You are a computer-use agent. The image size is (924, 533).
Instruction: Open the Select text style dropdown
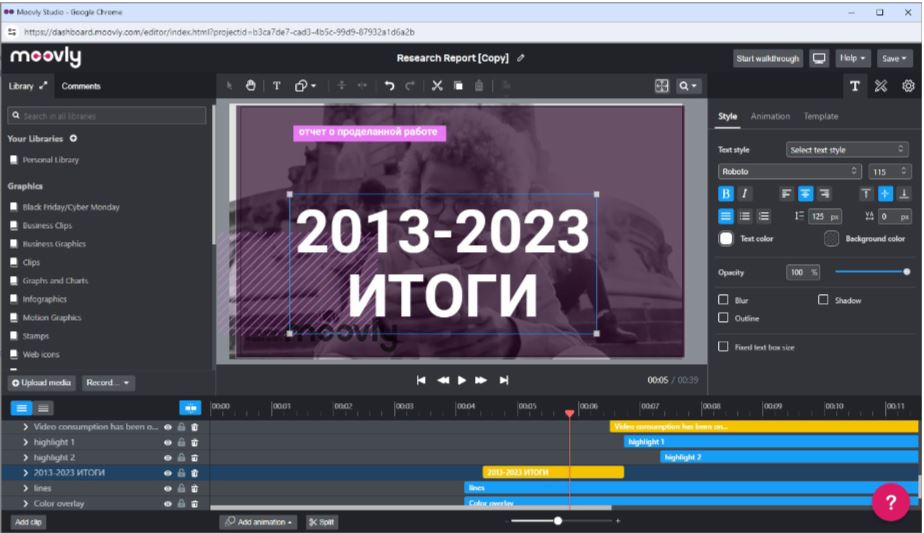pyautogui.click(x=847, y=150)
